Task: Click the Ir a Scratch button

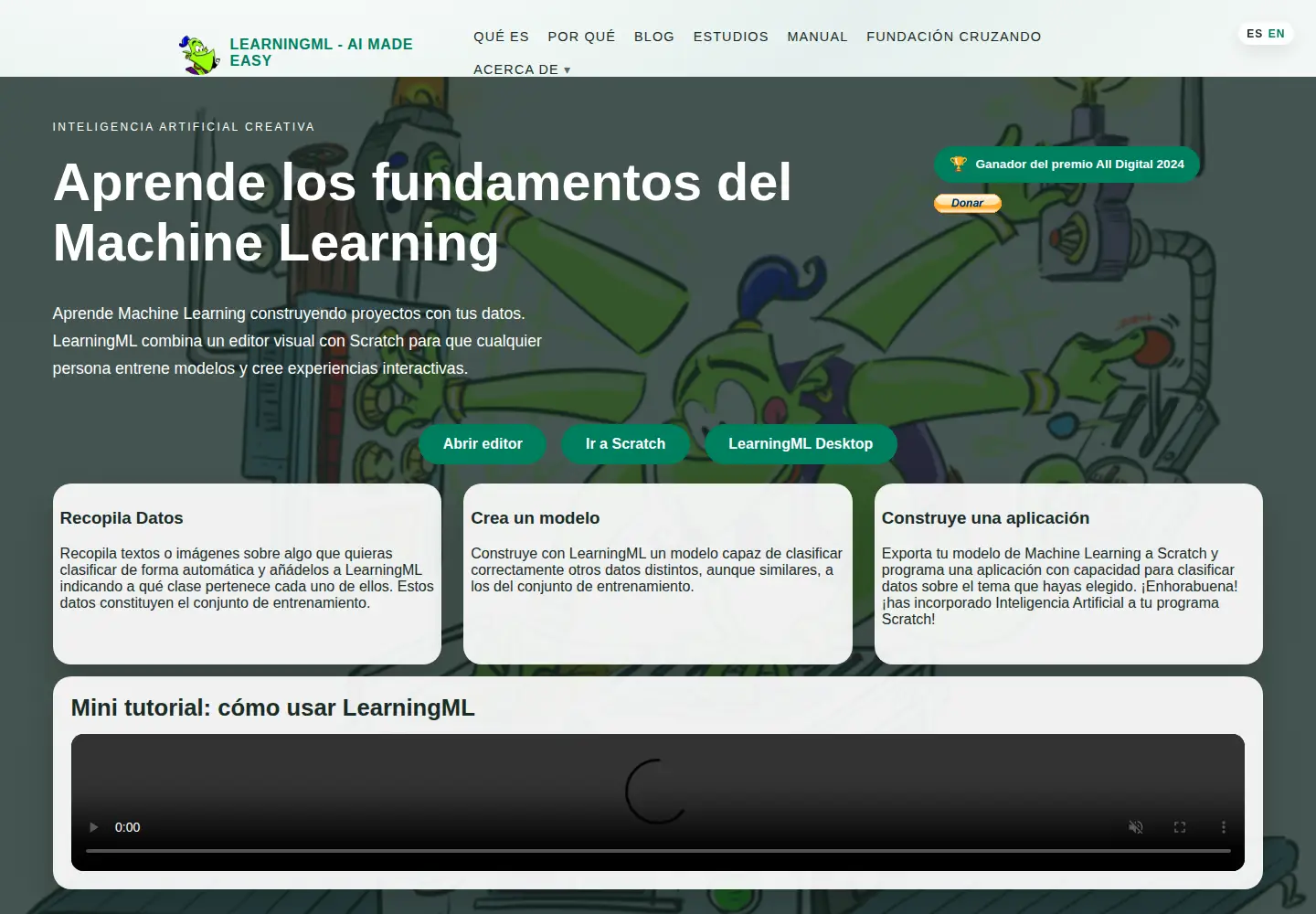Action: click(625, 443)
